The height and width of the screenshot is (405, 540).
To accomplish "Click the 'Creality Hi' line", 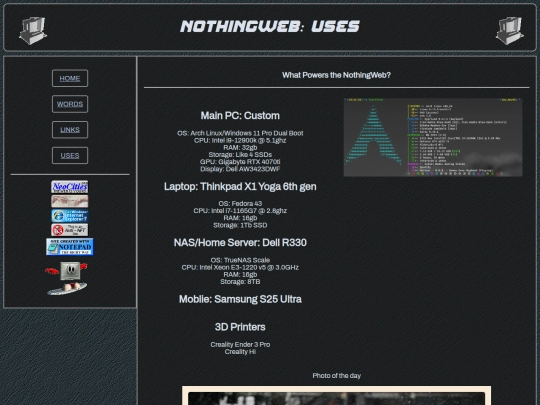I will (240, 352).
